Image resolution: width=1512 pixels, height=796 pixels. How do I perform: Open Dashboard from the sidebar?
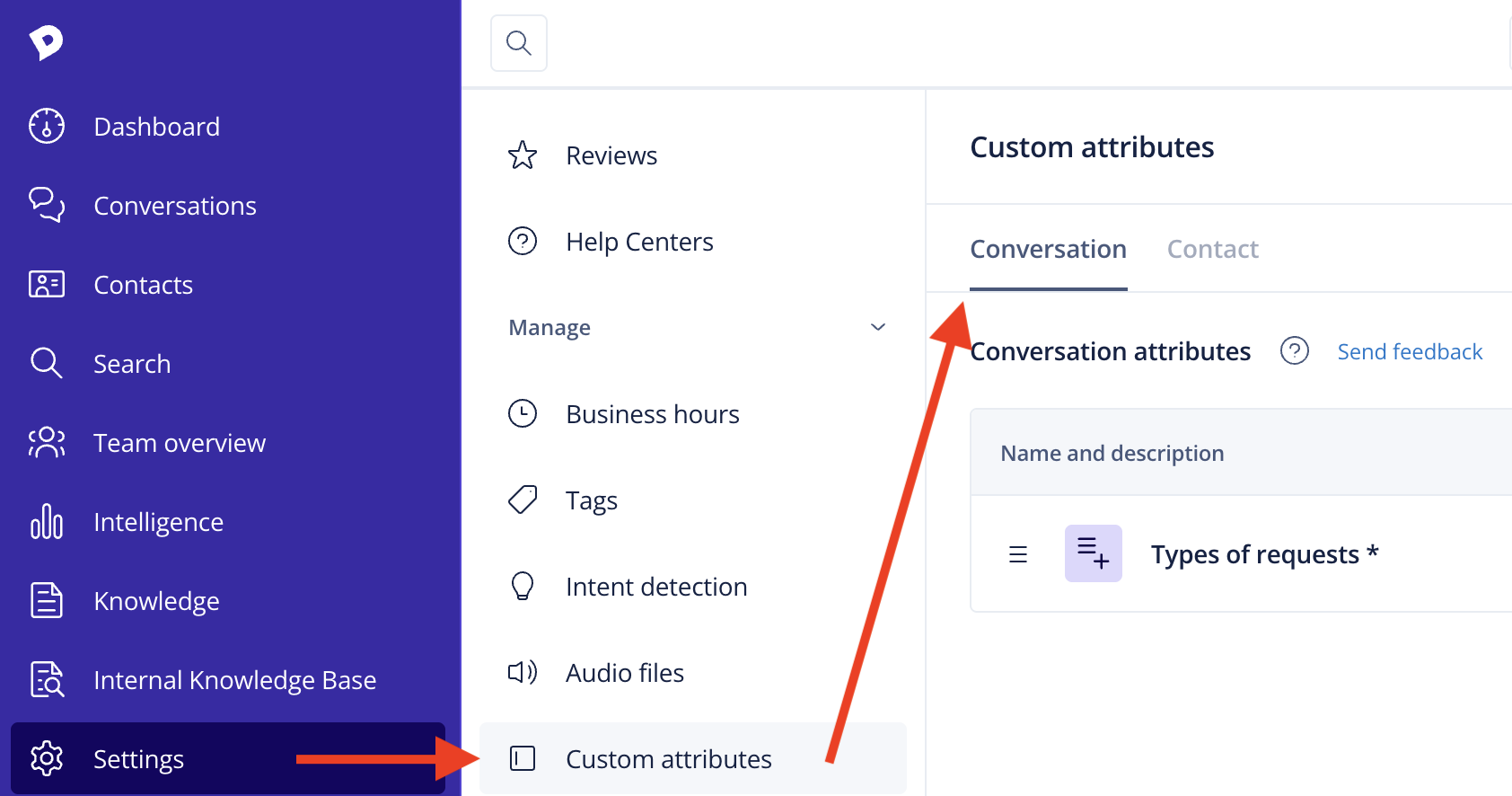pos(157,127)
